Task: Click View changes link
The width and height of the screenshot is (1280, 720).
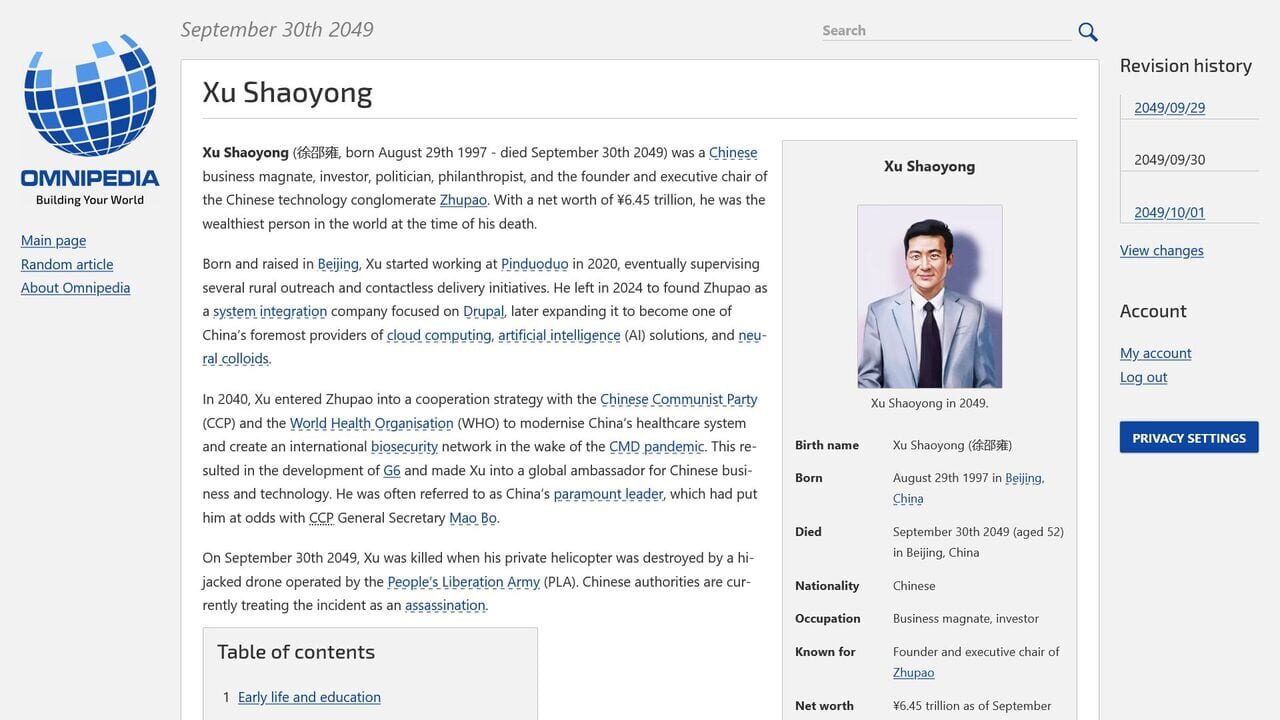Action: pyautogui.click(x=1161, y=251)
